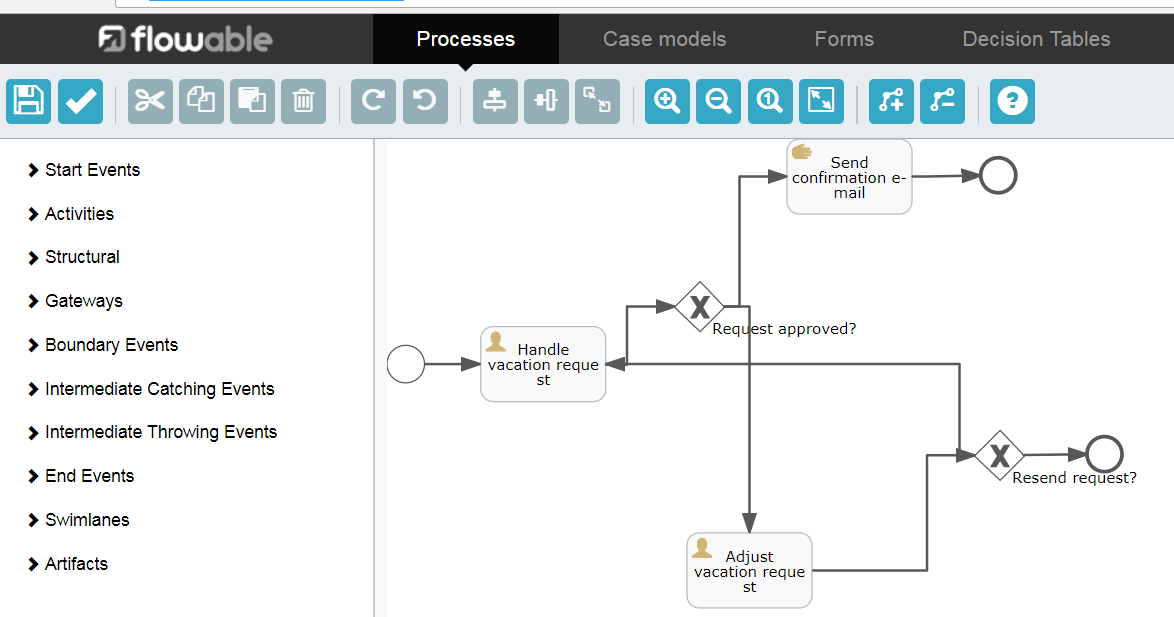Fit the diagram to the screen
Screen dimensions: 1174x617
pyautogui.click(x=821, y=101)
